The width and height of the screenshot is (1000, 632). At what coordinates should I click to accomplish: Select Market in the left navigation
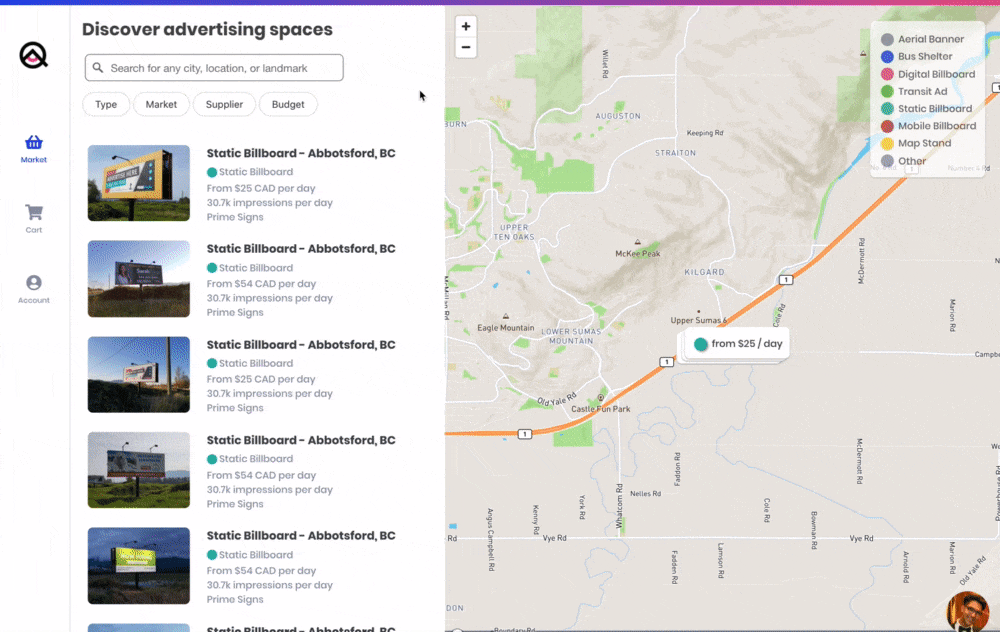pyautogui.click(x=33, y=150)
